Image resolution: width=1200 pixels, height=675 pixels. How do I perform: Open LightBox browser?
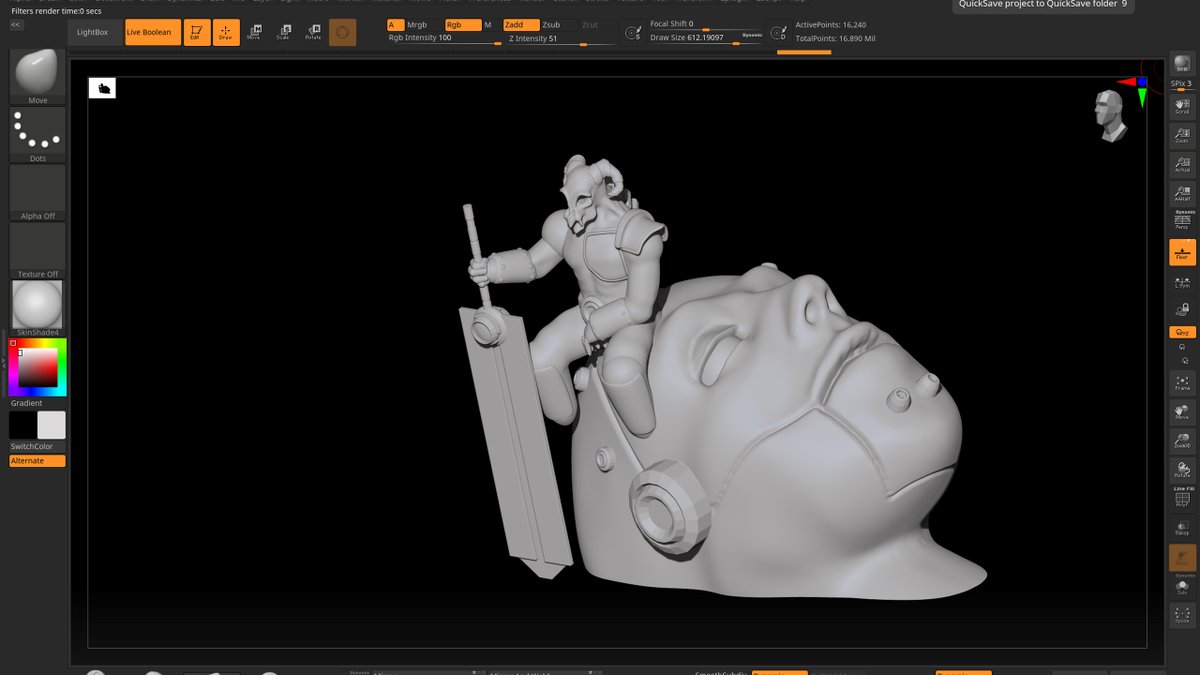coord(93,32)
